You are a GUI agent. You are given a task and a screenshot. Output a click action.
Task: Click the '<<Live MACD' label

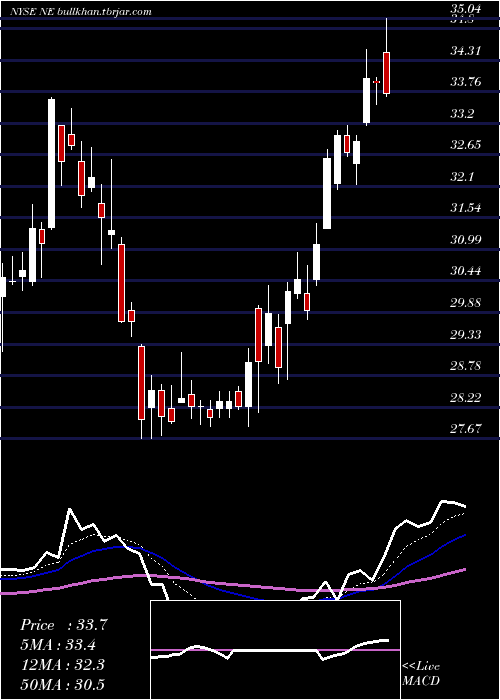[x=421, y=674]
